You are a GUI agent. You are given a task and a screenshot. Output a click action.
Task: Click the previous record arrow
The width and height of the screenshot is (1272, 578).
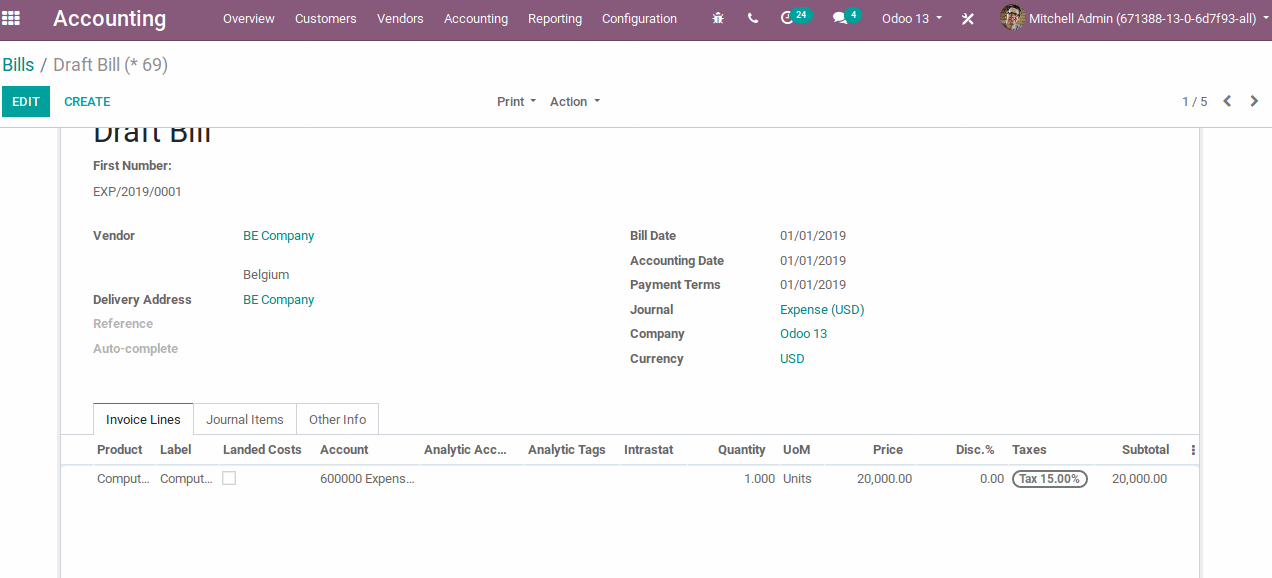coord(1227,101)
